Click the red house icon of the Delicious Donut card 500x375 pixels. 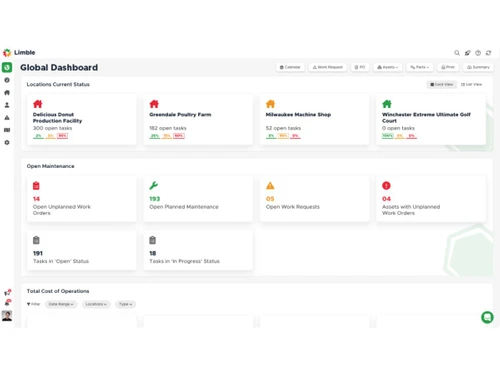point(38,104)
